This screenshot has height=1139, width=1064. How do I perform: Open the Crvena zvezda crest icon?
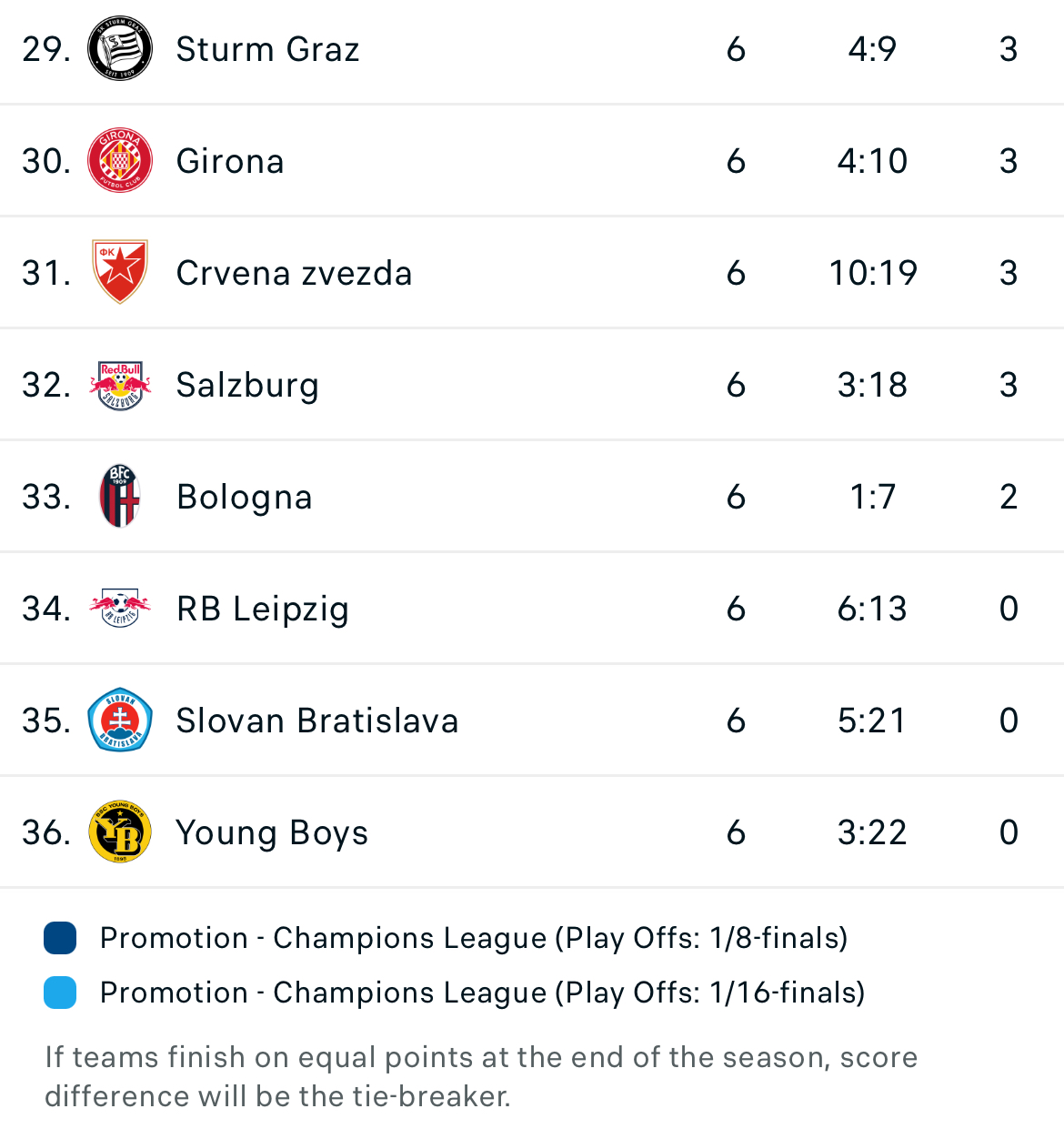[120, 272]
